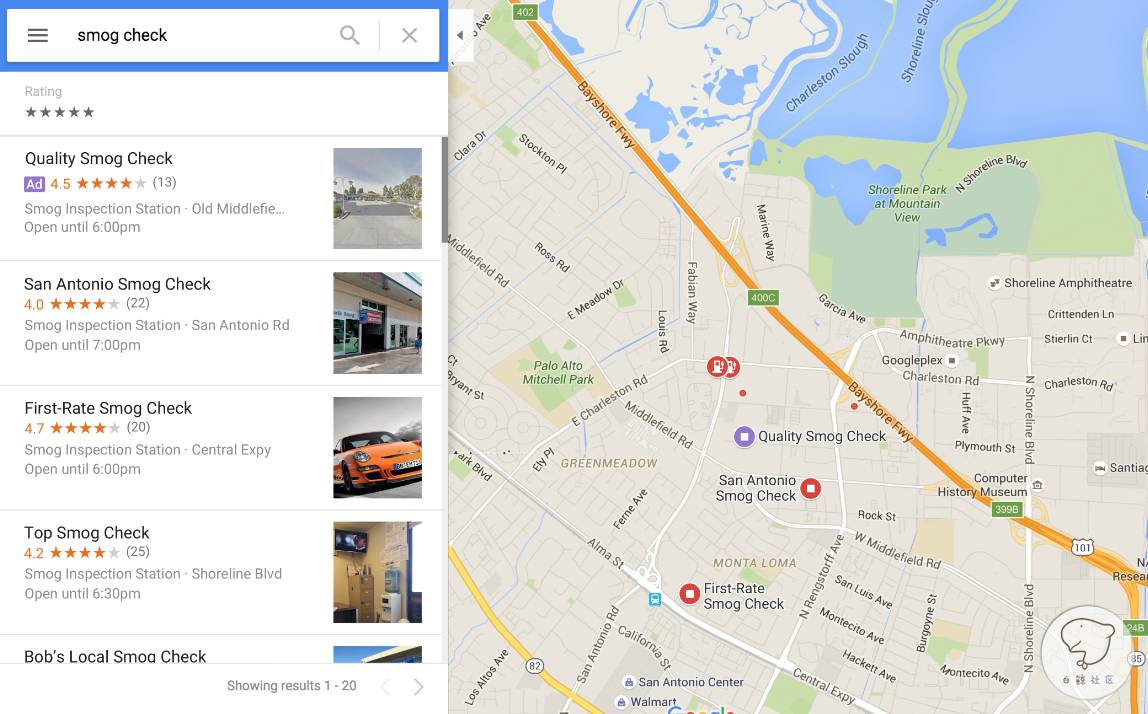This screenshot has width=1148, height=714.
Task: Open the hamburger menu in the search bar
Action: tap(37, 35)
